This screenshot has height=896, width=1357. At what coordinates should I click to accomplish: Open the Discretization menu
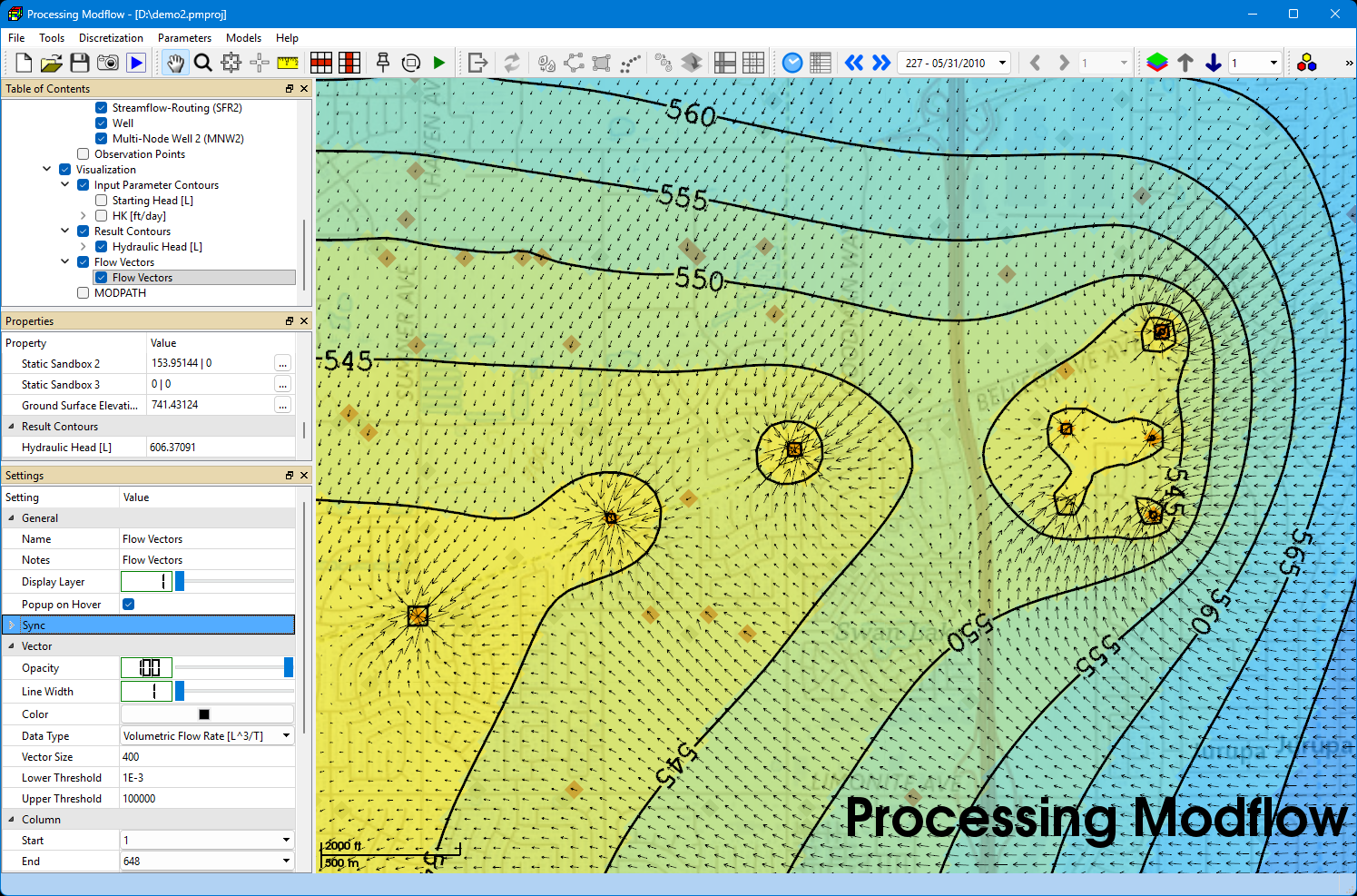point(111,38)
